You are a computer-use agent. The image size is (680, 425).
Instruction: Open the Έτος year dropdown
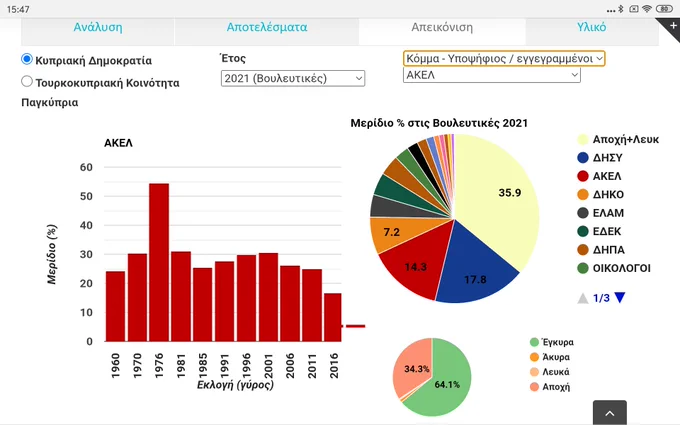[x=293, y=78]
